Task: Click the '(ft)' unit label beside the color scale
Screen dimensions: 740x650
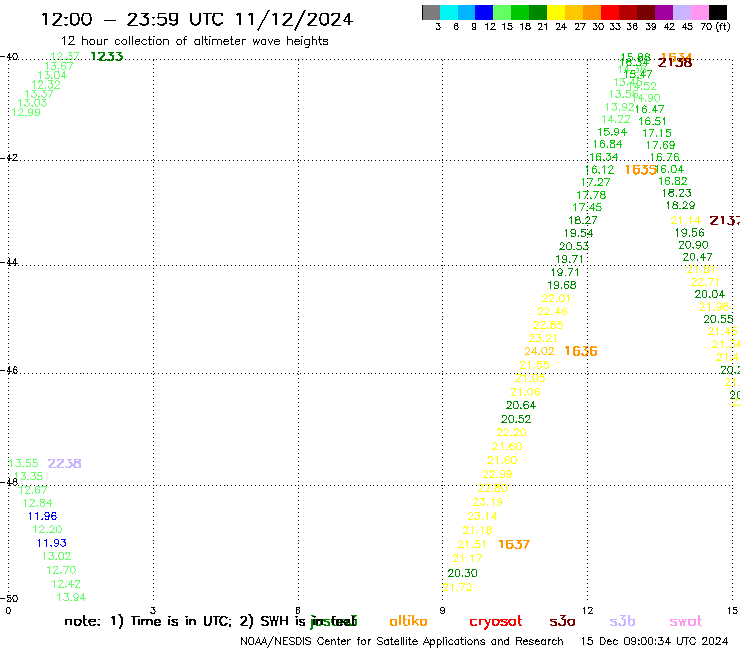Action: (723, 26)
